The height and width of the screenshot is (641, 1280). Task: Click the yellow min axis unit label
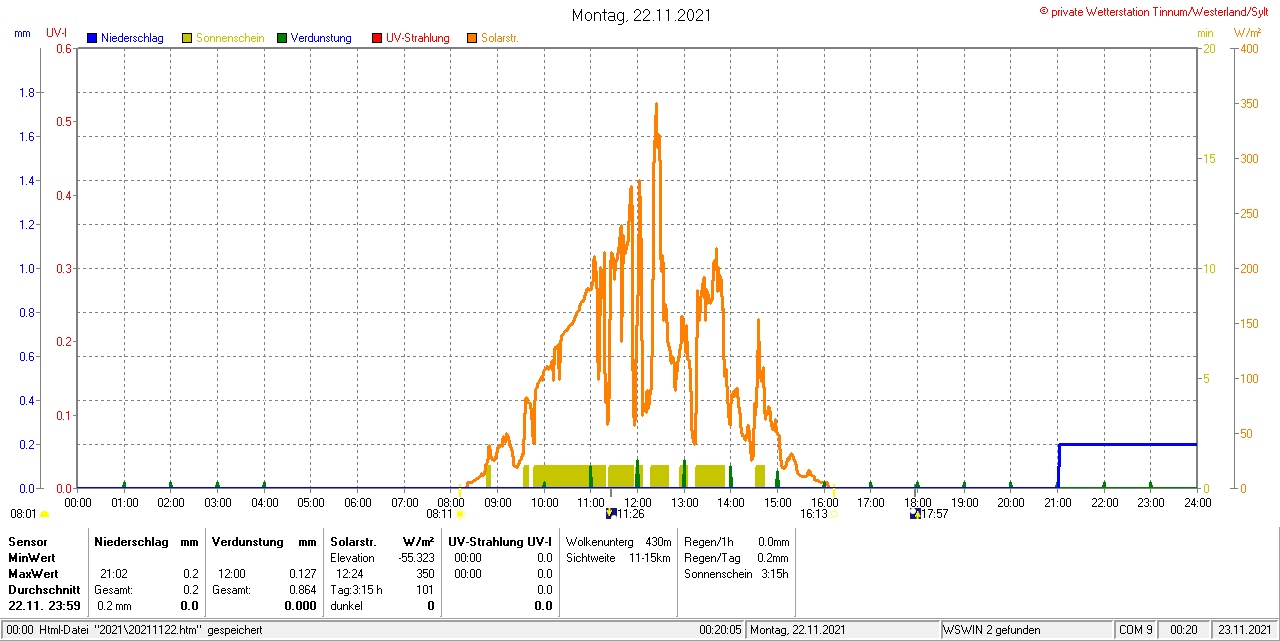[1205, 33]
